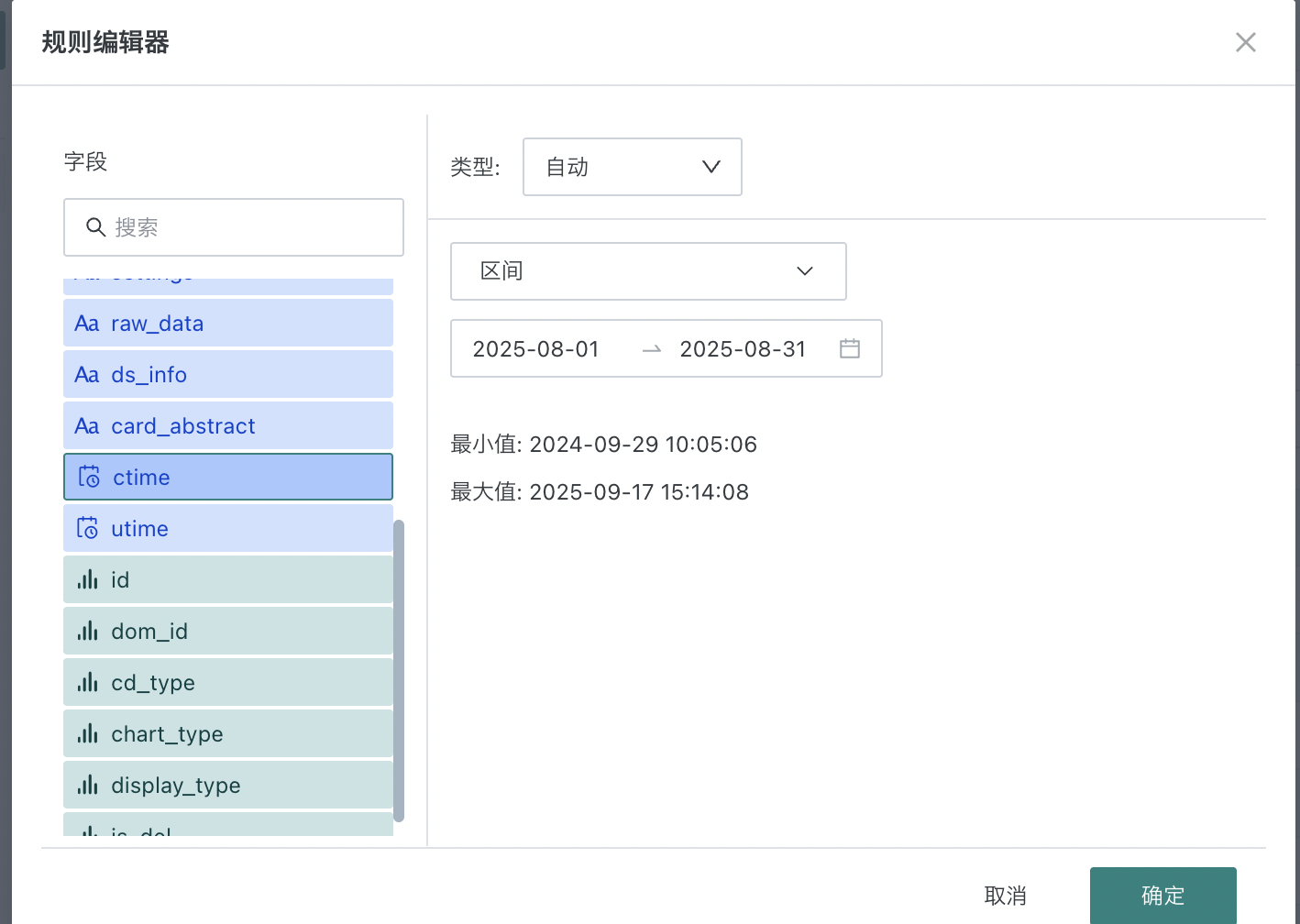Click the bar chart icon next to id
This screenshot has height=924, width=1300.
coord(87,579)
